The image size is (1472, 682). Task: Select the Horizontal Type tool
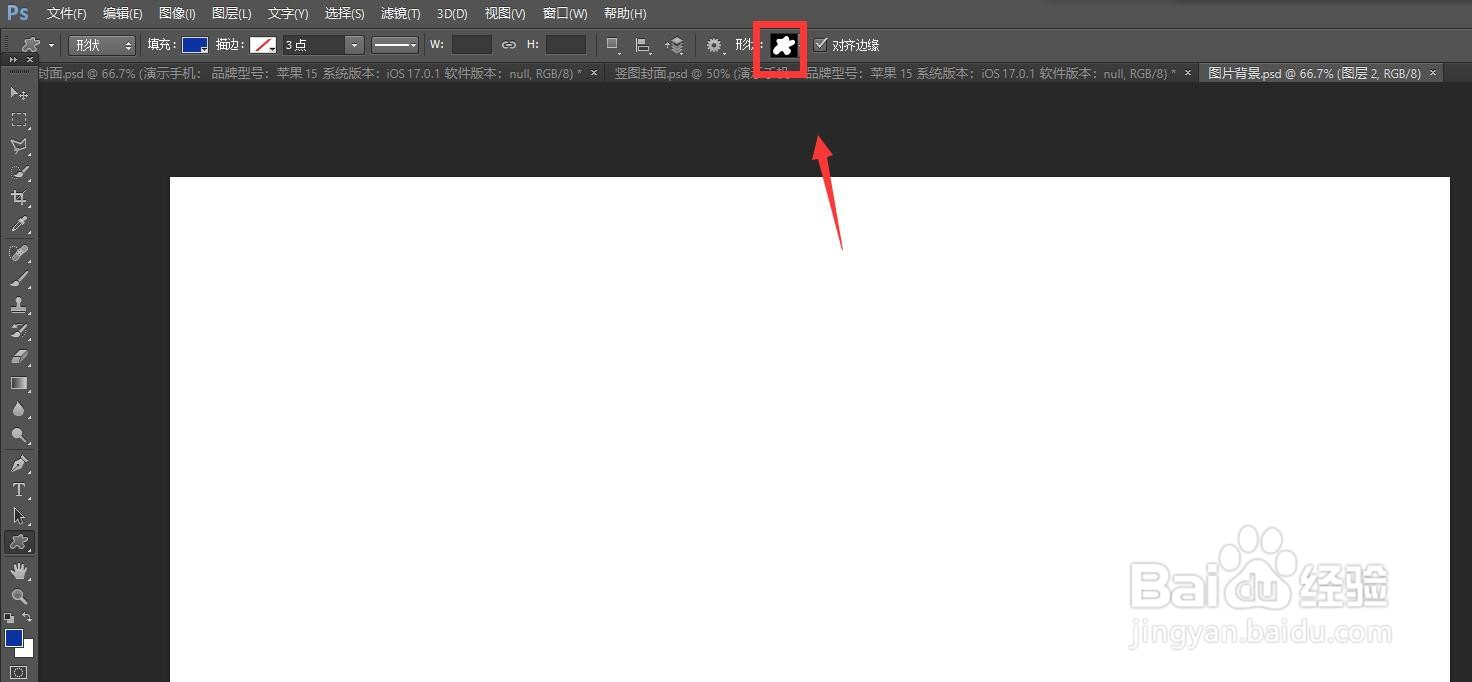tap(19, 490)
